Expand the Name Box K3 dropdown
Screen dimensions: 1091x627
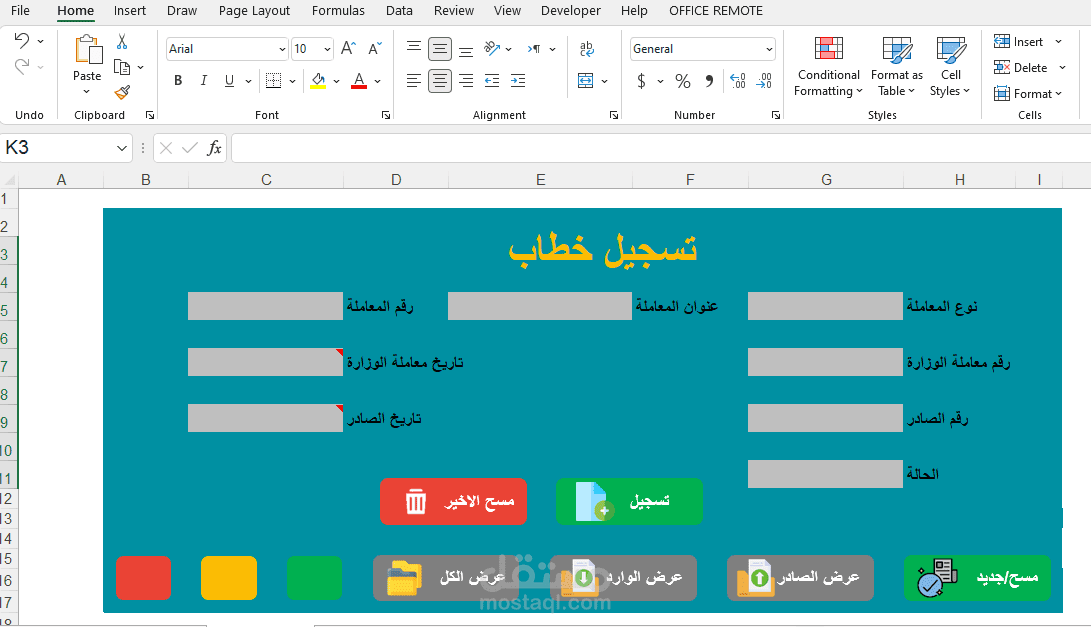(122, 148)
